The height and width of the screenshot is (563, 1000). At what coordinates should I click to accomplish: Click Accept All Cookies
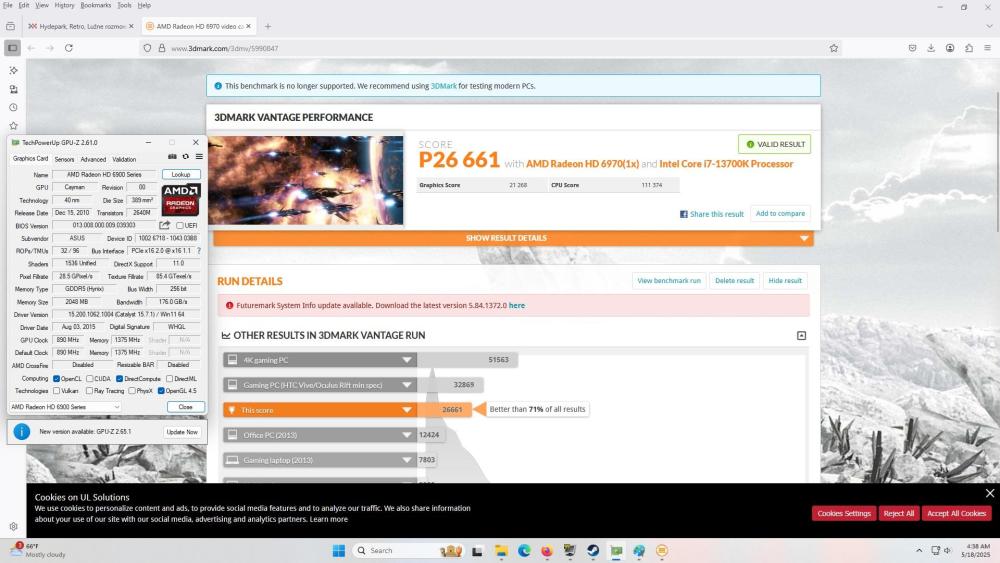(956, 513)
